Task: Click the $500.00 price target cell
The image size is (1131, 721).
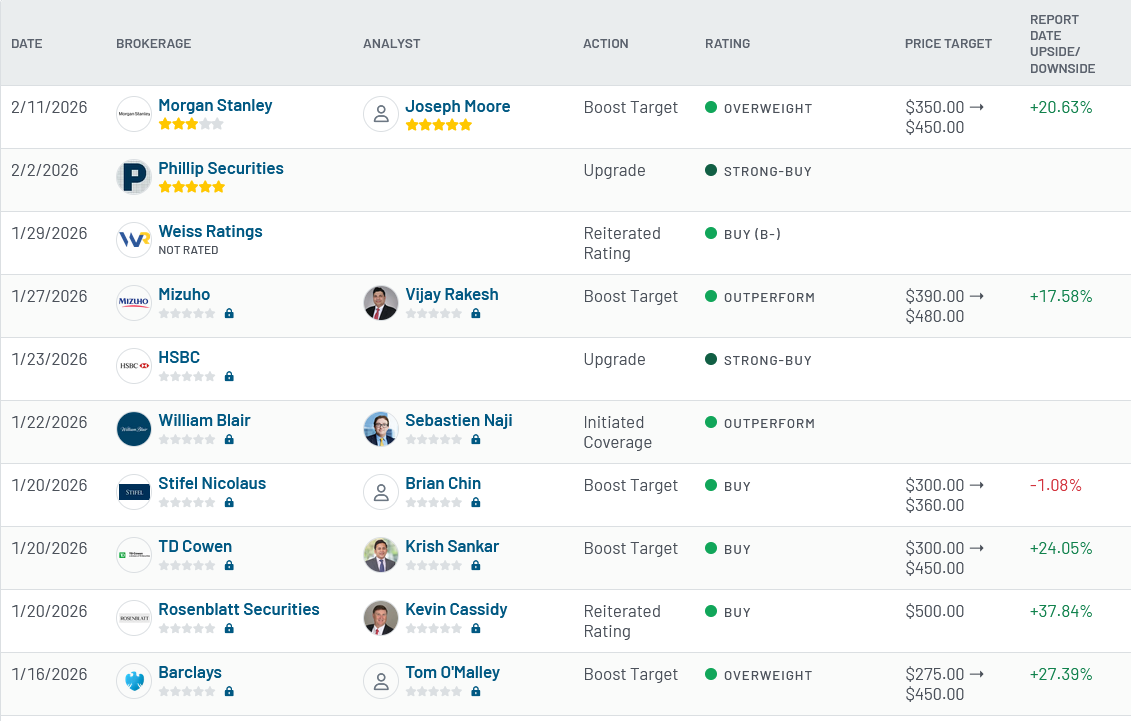Action: click(x=935, y=611)
